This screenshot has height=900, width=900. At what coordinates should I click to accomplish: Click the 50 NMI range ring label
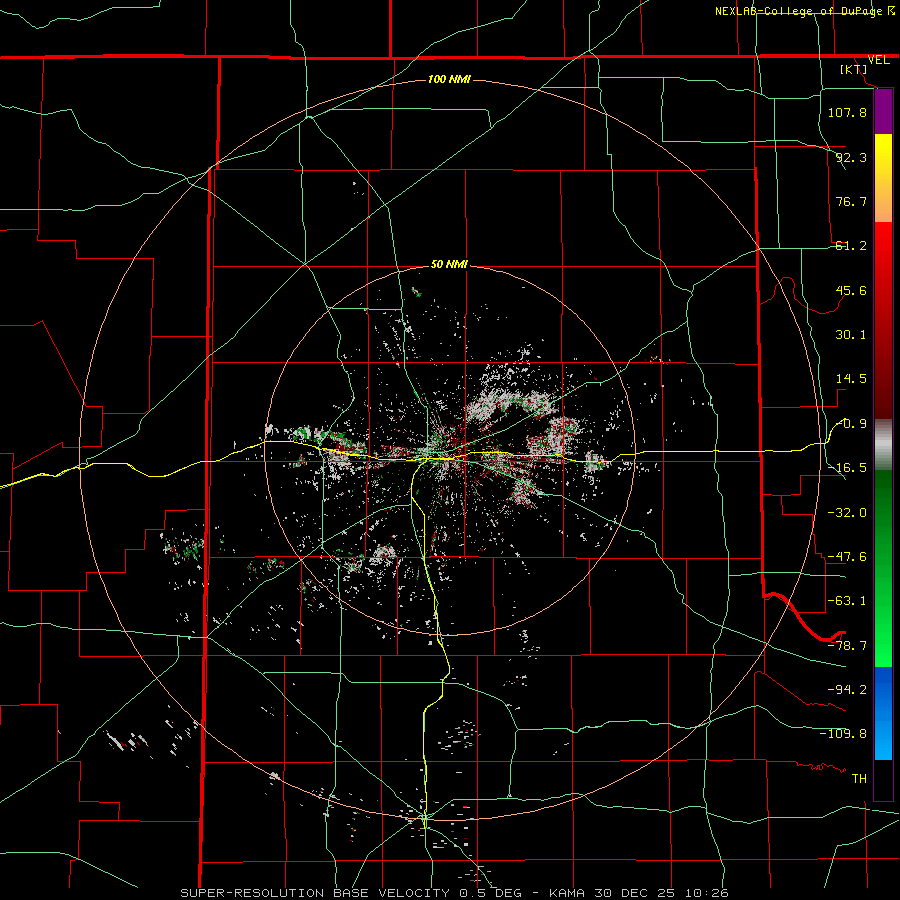tap(449, 264)
